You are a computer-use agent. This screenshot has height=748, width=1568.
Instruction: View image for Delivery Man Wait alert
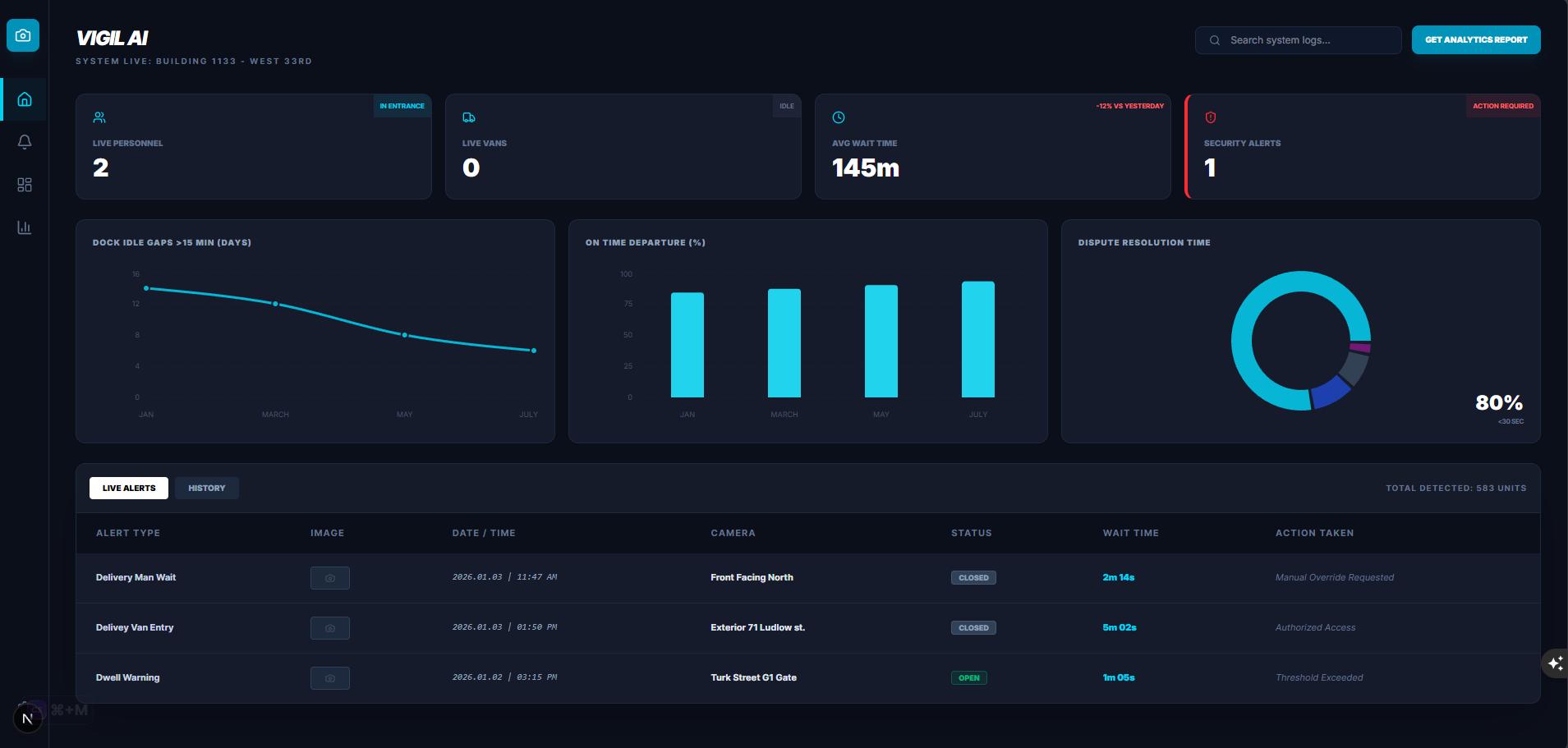330,578
